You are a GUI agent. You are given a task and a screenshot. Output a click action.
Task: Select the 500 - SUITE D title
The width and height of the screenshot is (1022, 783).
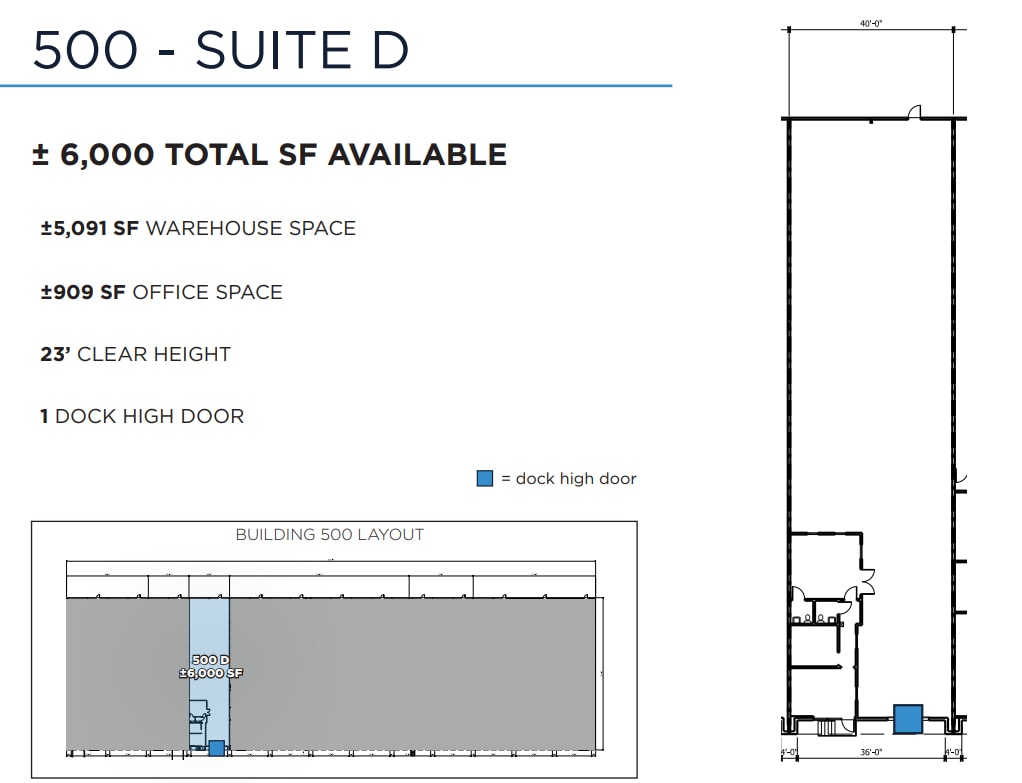[x=222, y=48]
